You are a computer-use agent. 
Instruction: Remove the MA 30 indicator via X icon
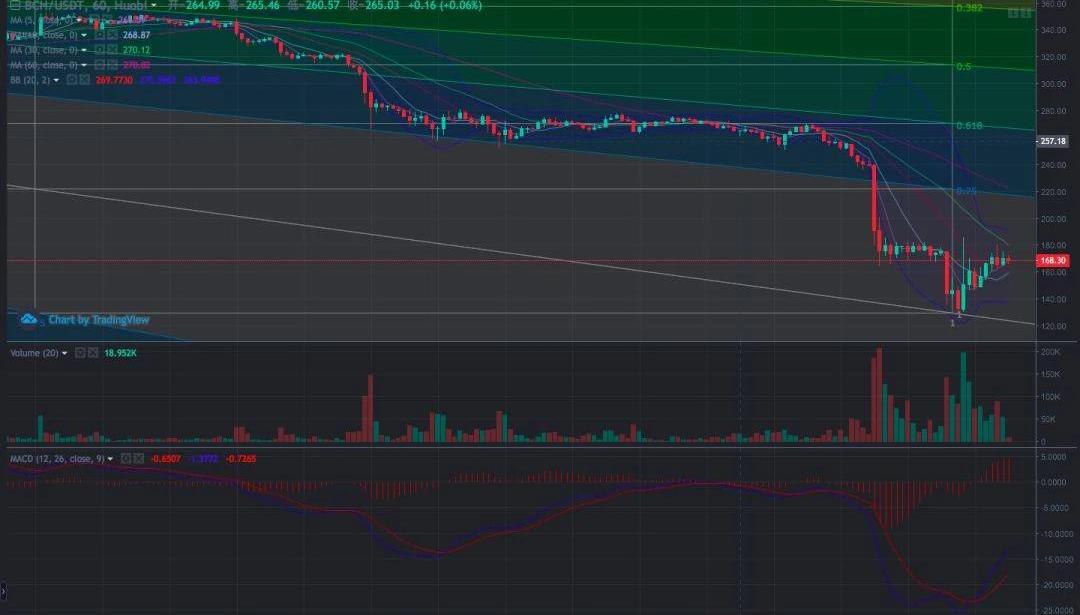point(111,50)
